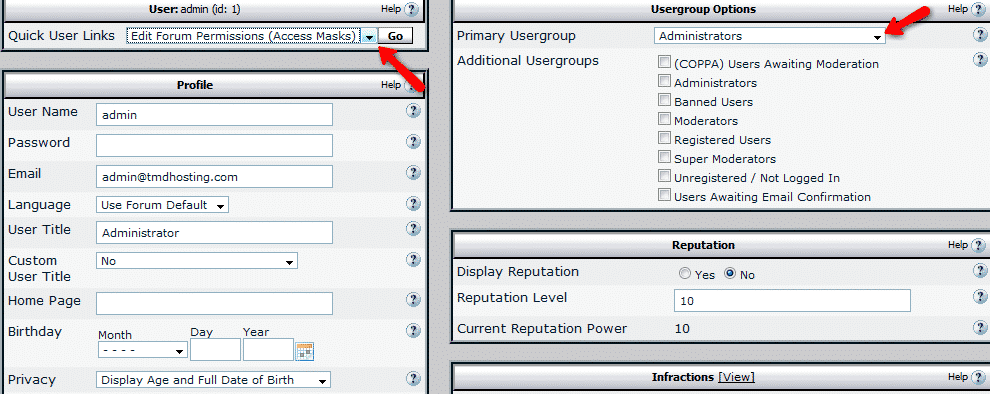Open help icon in Infractions header
This screenshot has height=394, width=990.
[978, 377]
